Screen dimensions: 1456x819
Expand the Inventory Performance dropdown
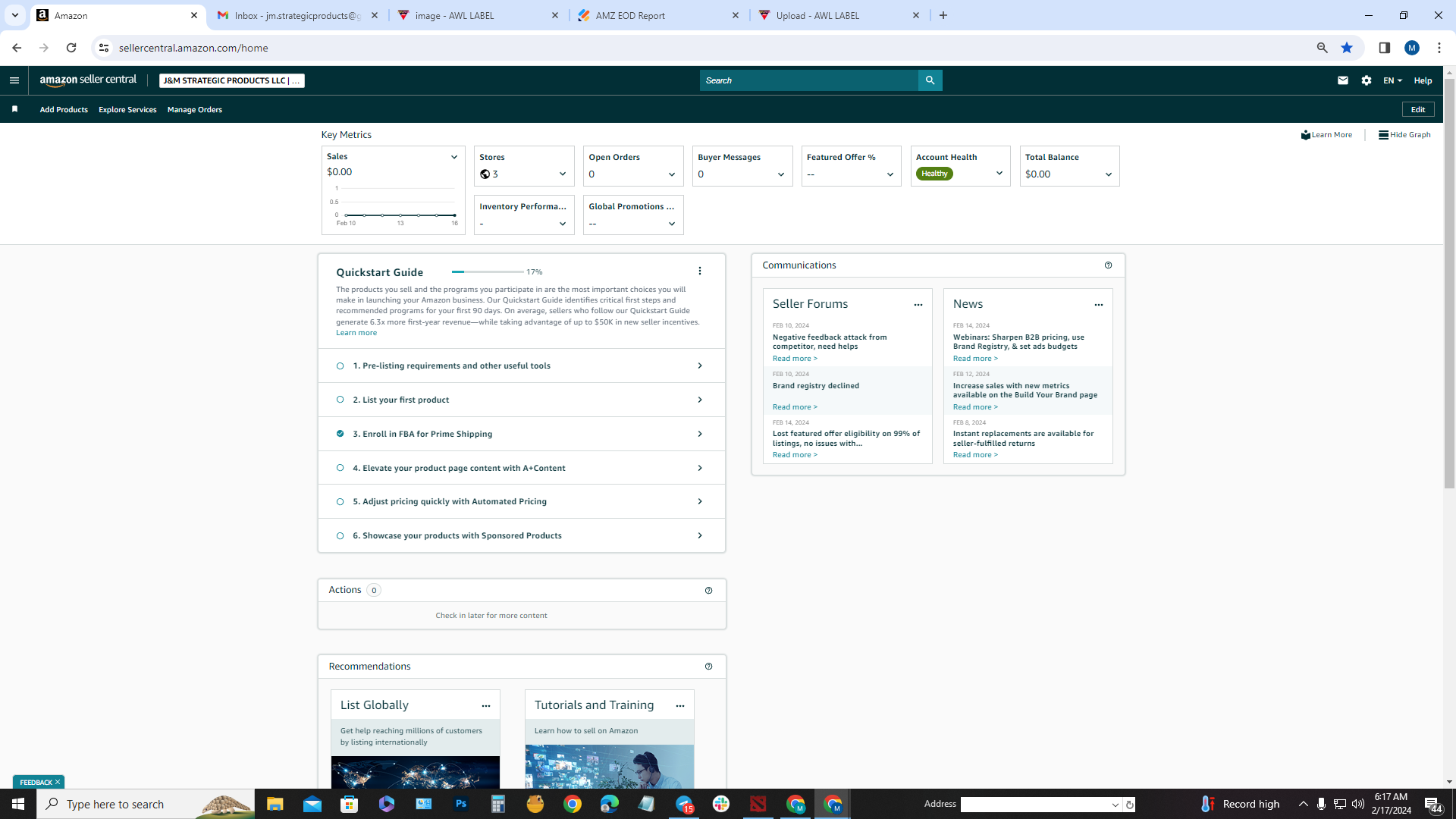[562, 224]
